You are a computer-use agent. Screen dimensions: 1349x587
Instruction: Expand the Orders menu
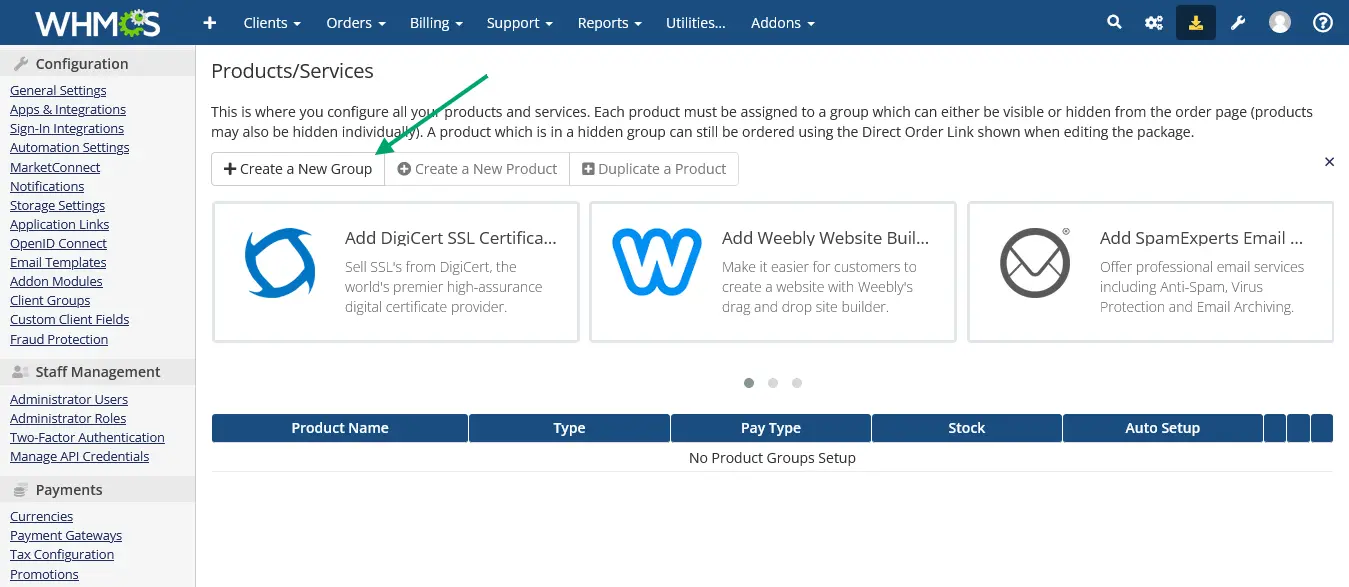coord(356,23)
